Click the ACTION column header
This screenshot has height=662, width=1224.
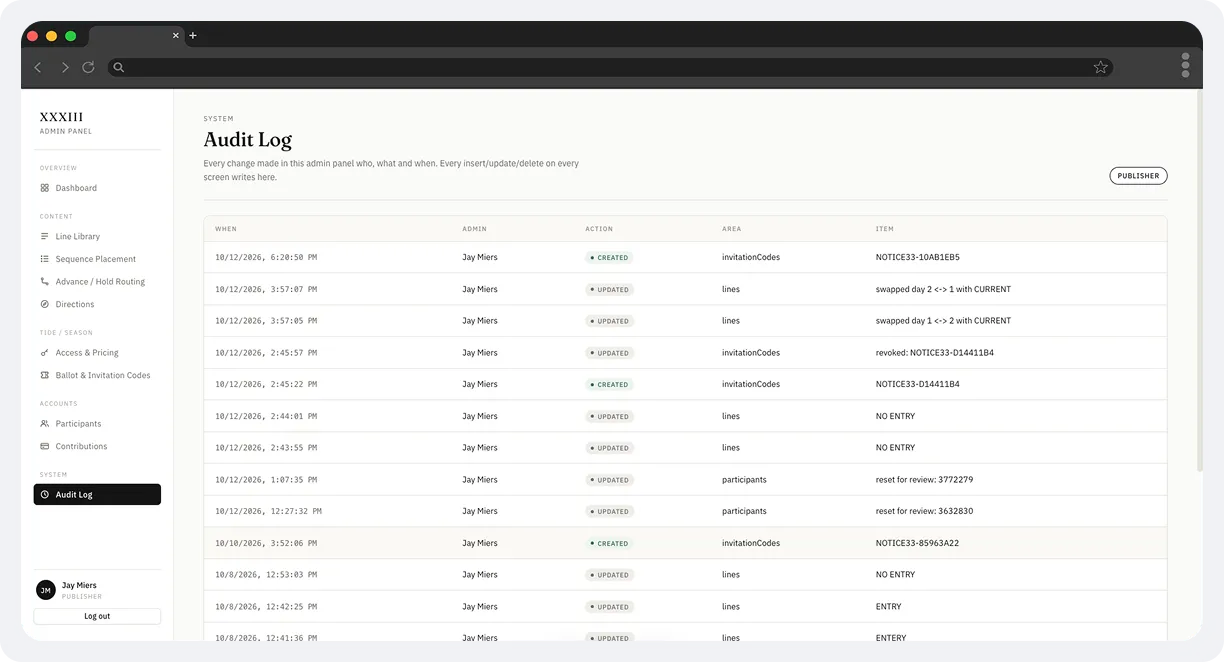(599, 229)
